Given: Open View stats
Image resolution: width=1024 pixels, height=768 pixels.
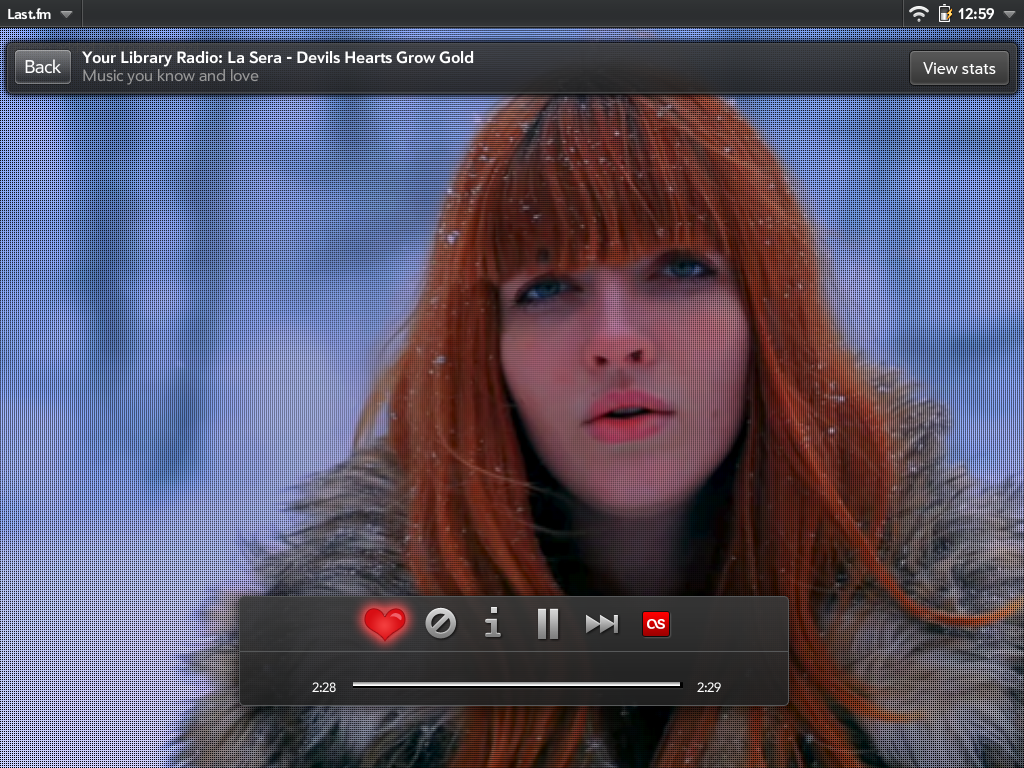Looking at the screenshot, I should point(959,68).
